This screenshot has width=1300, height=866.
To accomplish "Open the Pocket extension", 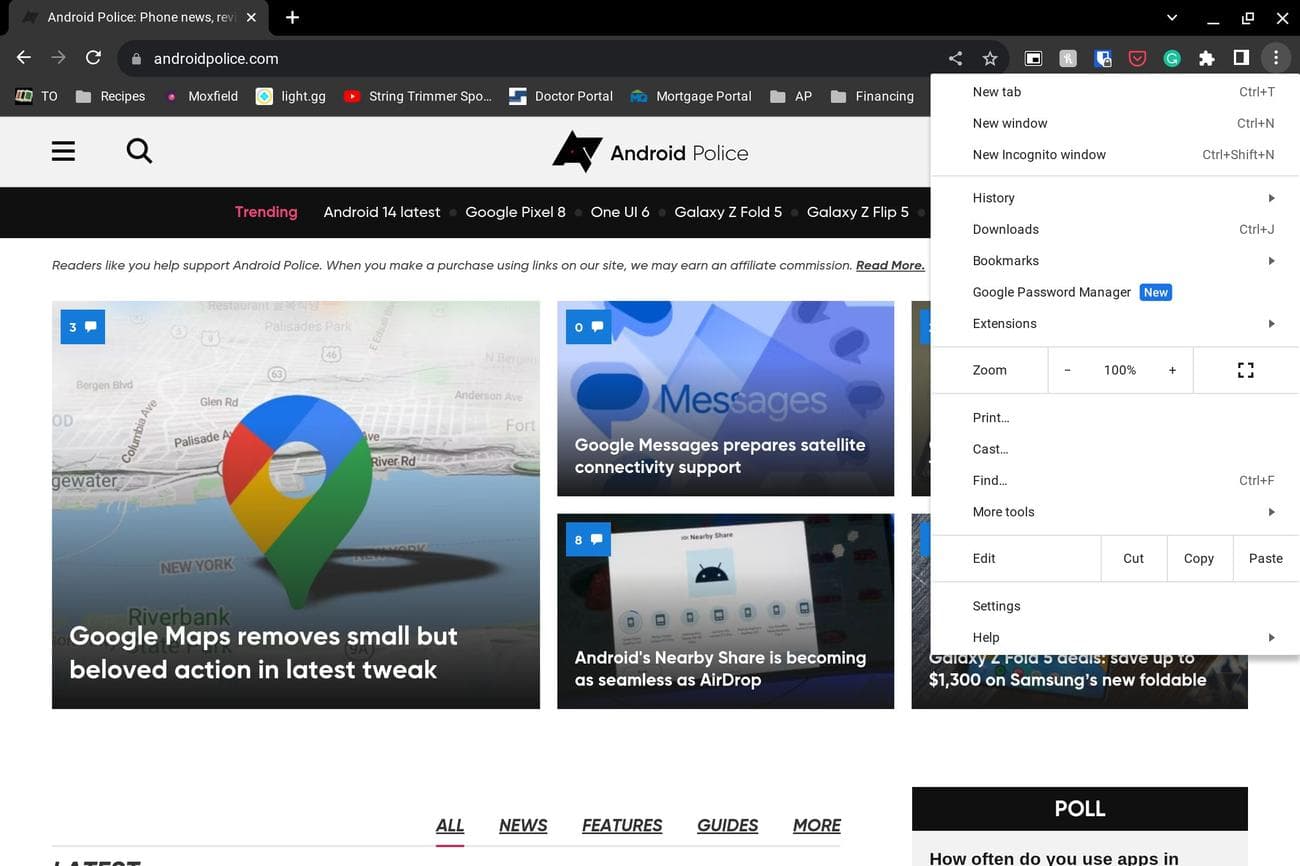I will 1137,58.
